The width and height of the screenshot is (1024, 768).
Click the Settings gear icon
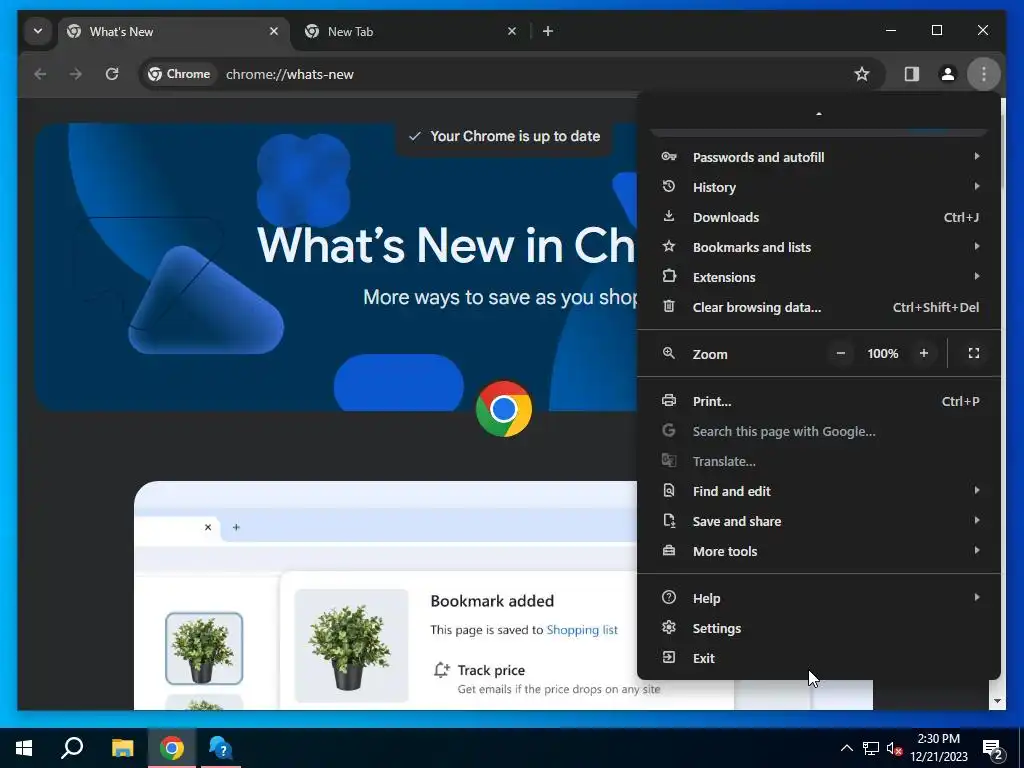(669, 628)
